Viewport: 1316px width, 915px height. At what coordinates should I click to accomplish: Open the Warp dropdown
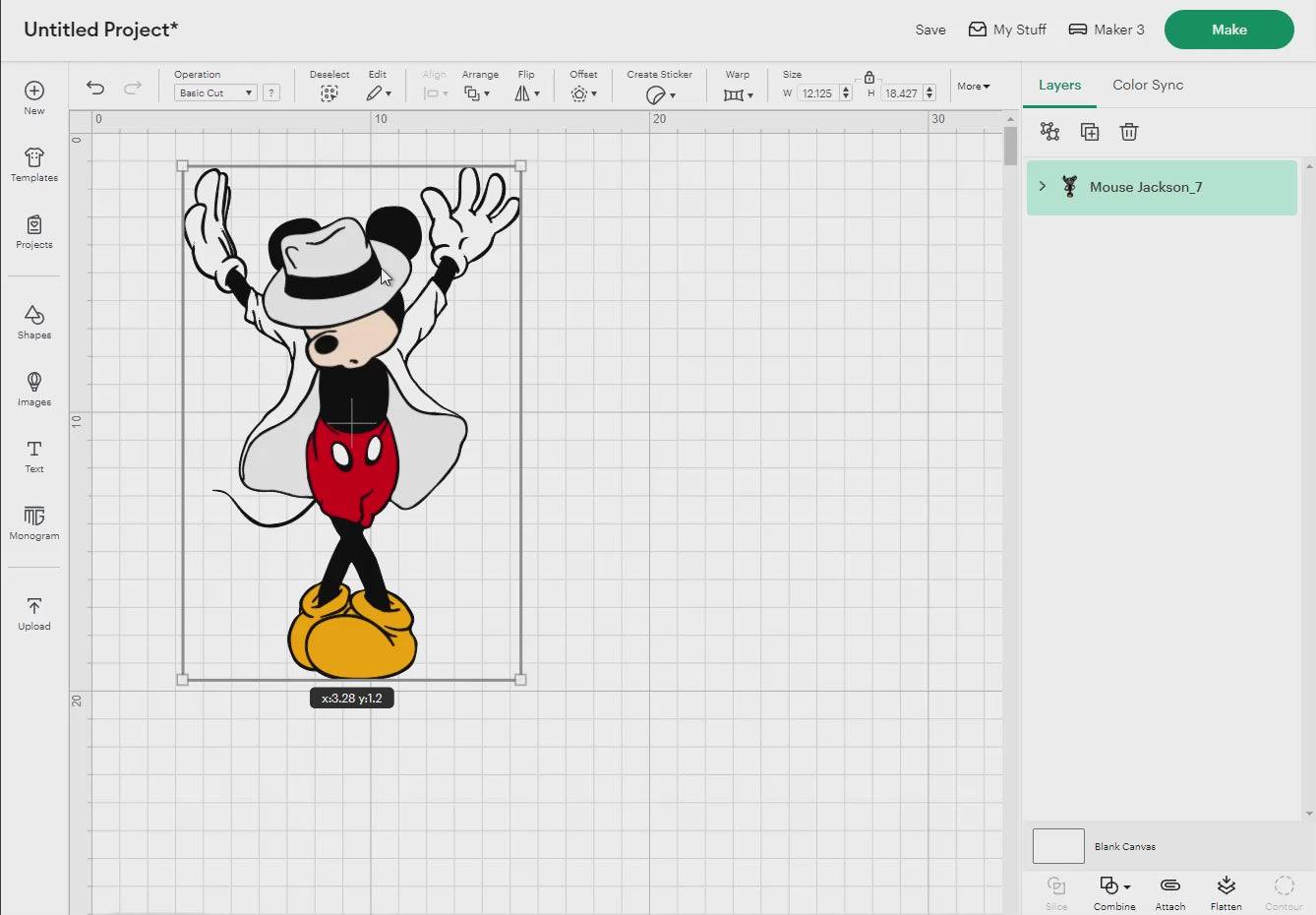coord(738,94)
